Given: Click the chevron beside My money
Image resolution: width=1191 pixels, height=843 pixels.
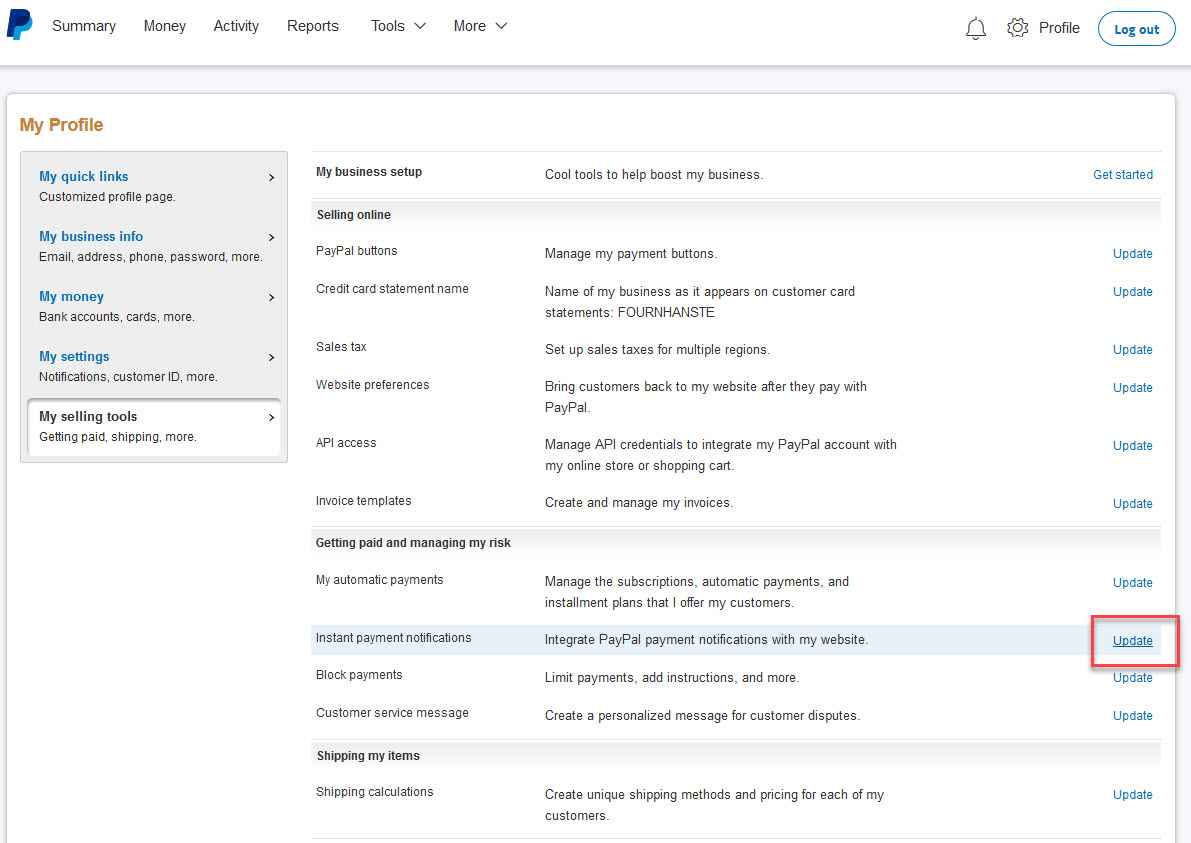Looking at the screenshot, I should (x=271, y=297).
